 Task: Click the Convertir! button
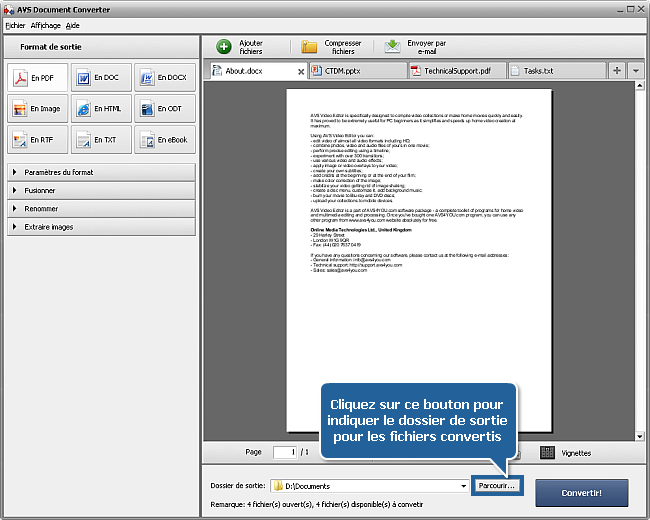pos(582,493)
